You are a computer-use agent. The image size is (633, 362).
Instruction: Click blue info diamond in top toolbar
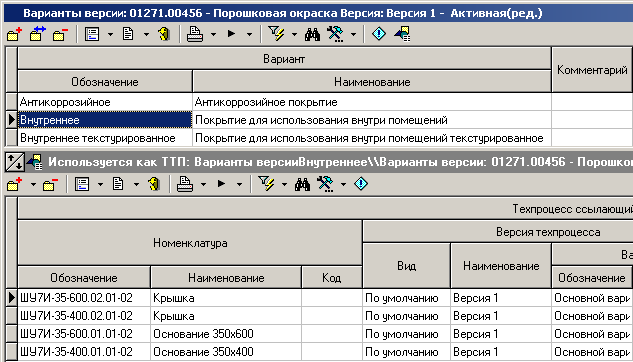click(379, 34)
